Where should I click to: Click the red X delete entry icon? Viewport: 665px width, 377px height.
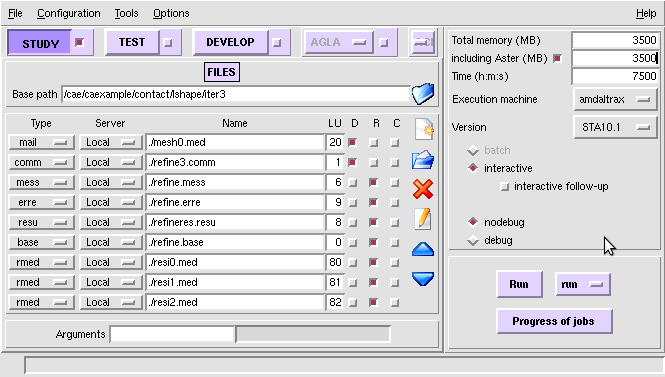(423, 189)
